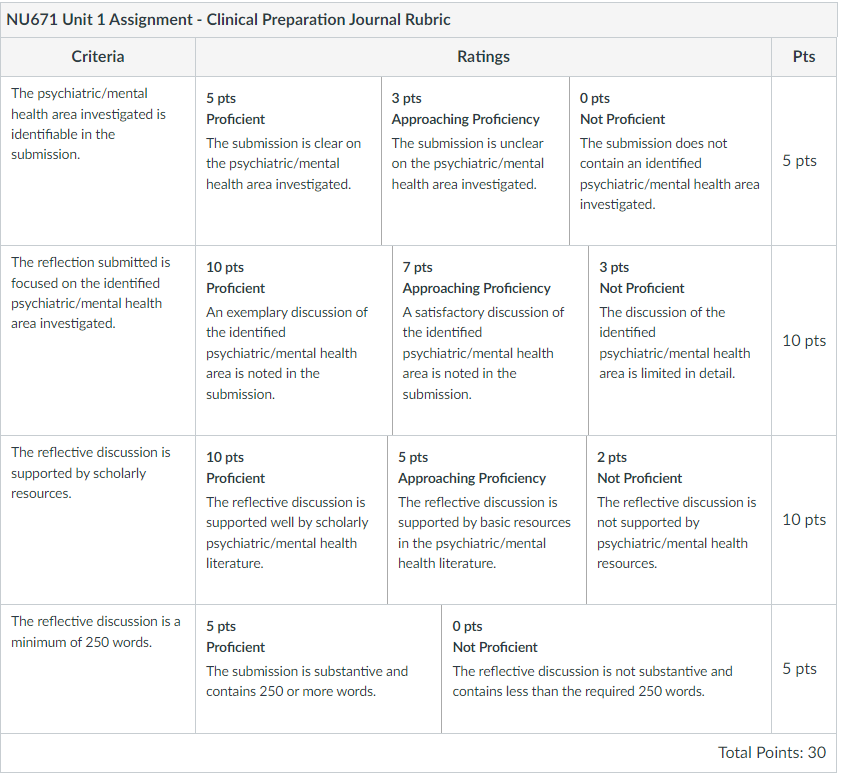The width and height of the screenshot is (847, 775).
Task: Pick the 10 pts scholarly literature Proficient rating
Action: (292, 520)
